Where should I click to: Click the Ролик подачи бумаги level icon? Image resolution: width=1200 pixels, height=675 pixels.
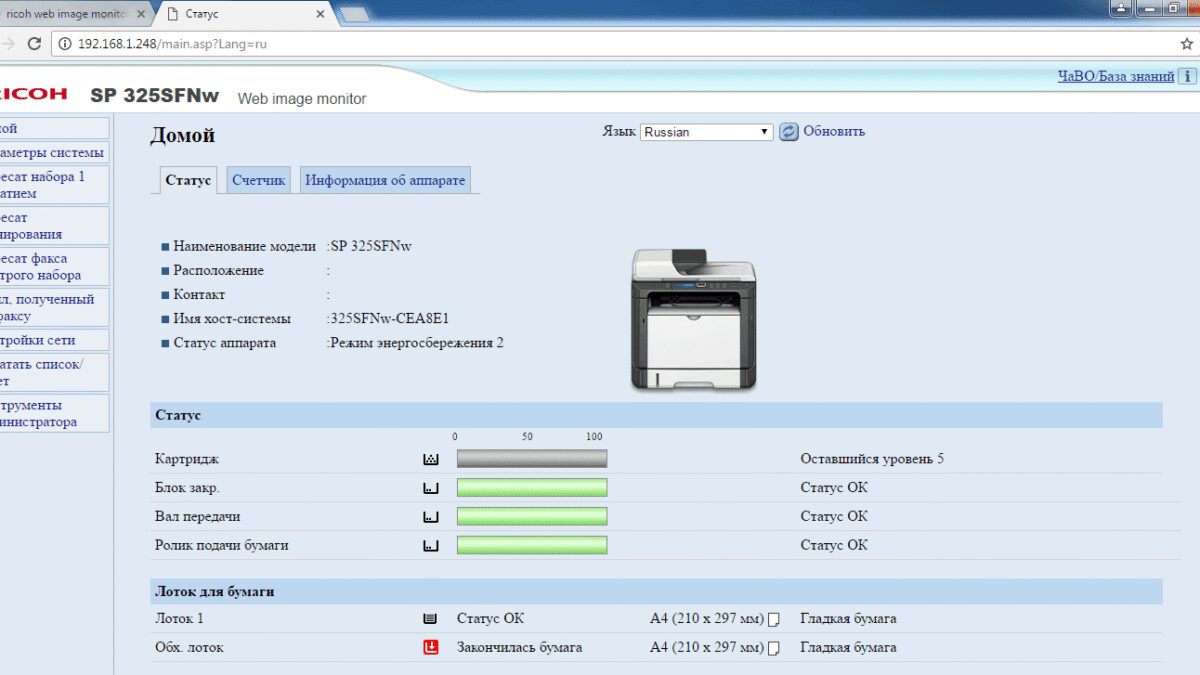tap(431, 546)
